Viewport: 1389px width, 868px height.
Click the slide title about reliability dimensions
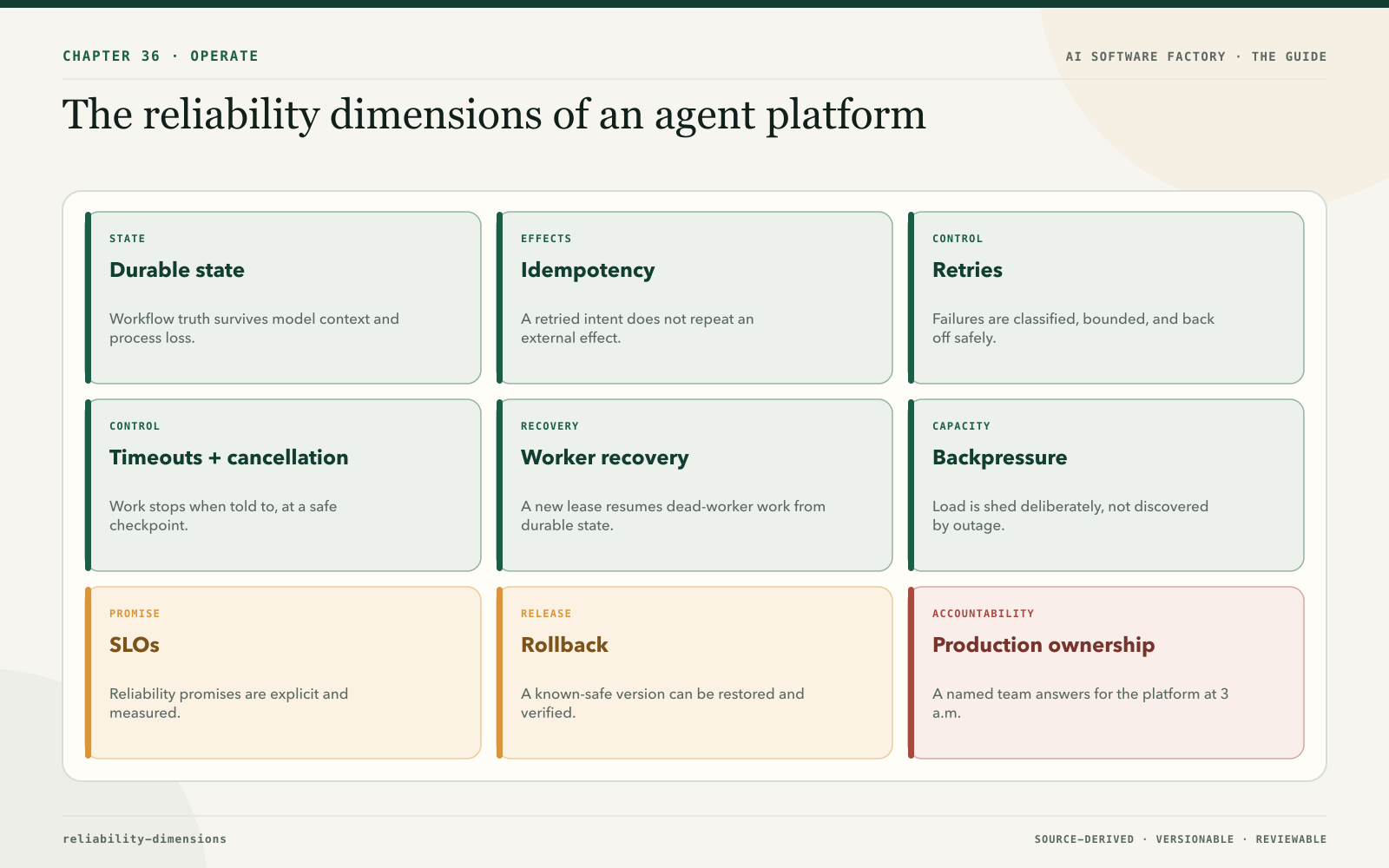pos(494,115)
